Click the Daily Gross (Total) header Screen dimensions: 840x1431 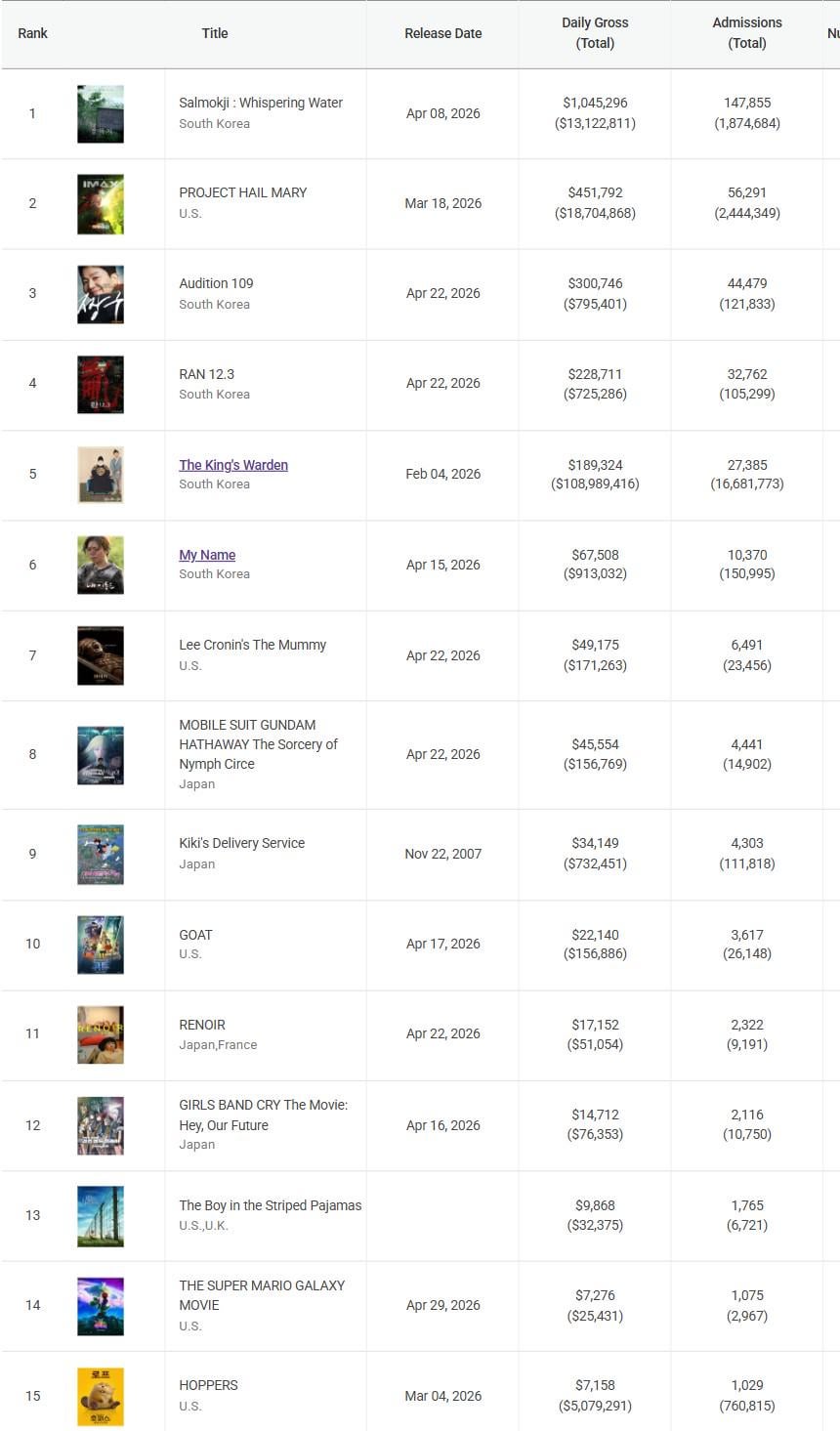coord(595,33)
